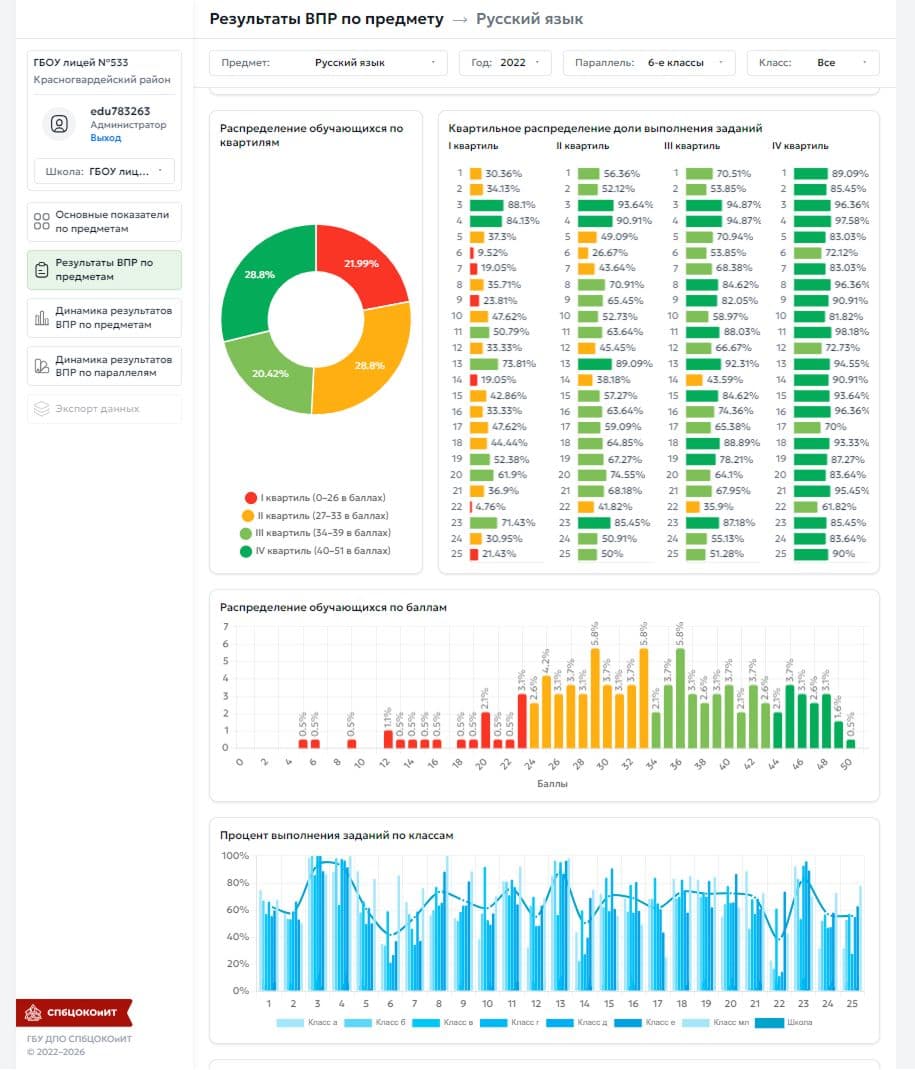Open the Предмет dropdown showing Русский язык
This screenshot has width=915, height=1070.
click(328, 63)
